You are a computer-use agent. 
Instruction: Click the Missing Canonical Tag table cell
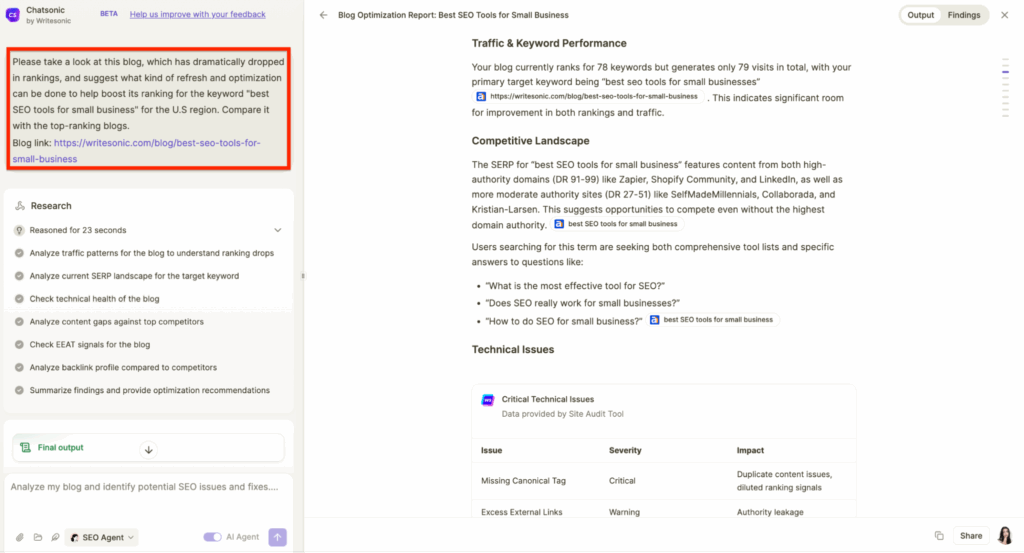point(523,481)
